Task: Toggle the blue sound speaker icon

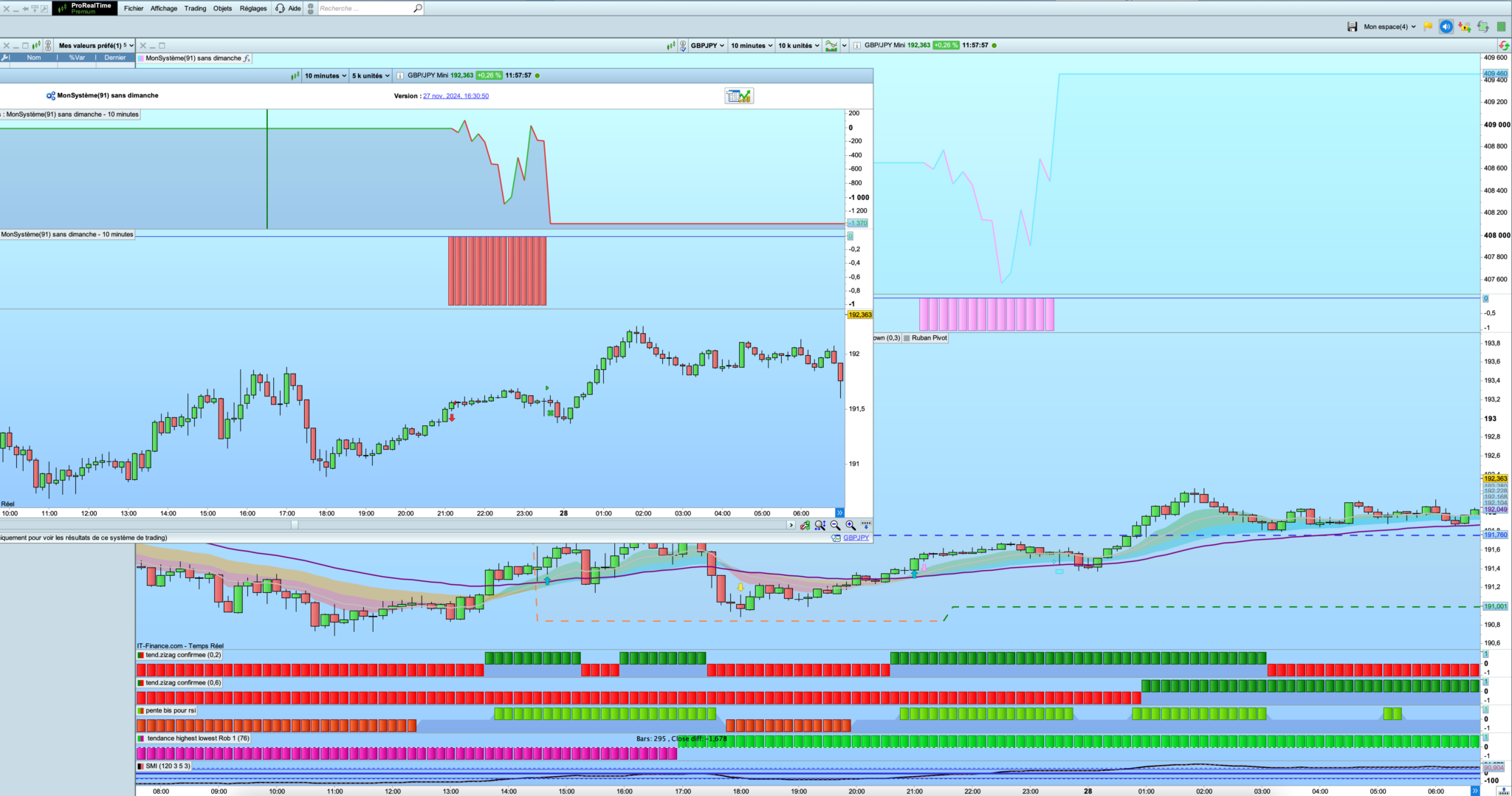Action: point(1446,27)
